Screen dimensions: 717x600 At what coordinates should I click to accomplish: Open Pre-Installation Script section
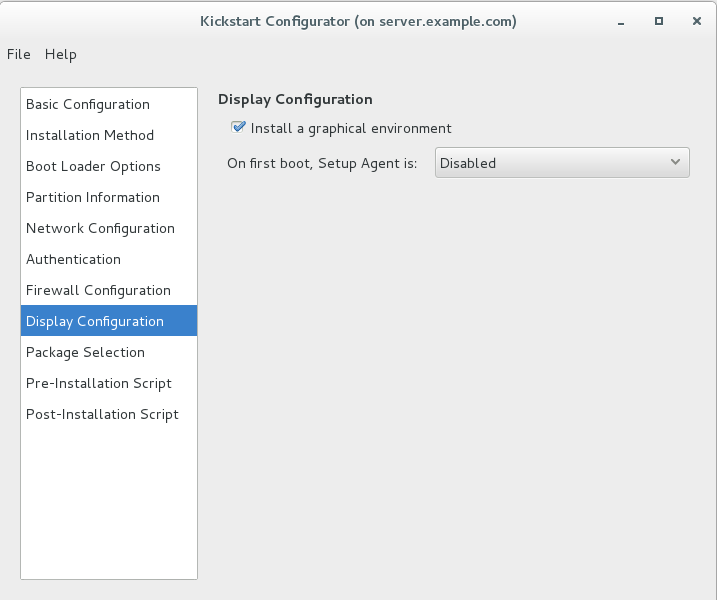99,383
